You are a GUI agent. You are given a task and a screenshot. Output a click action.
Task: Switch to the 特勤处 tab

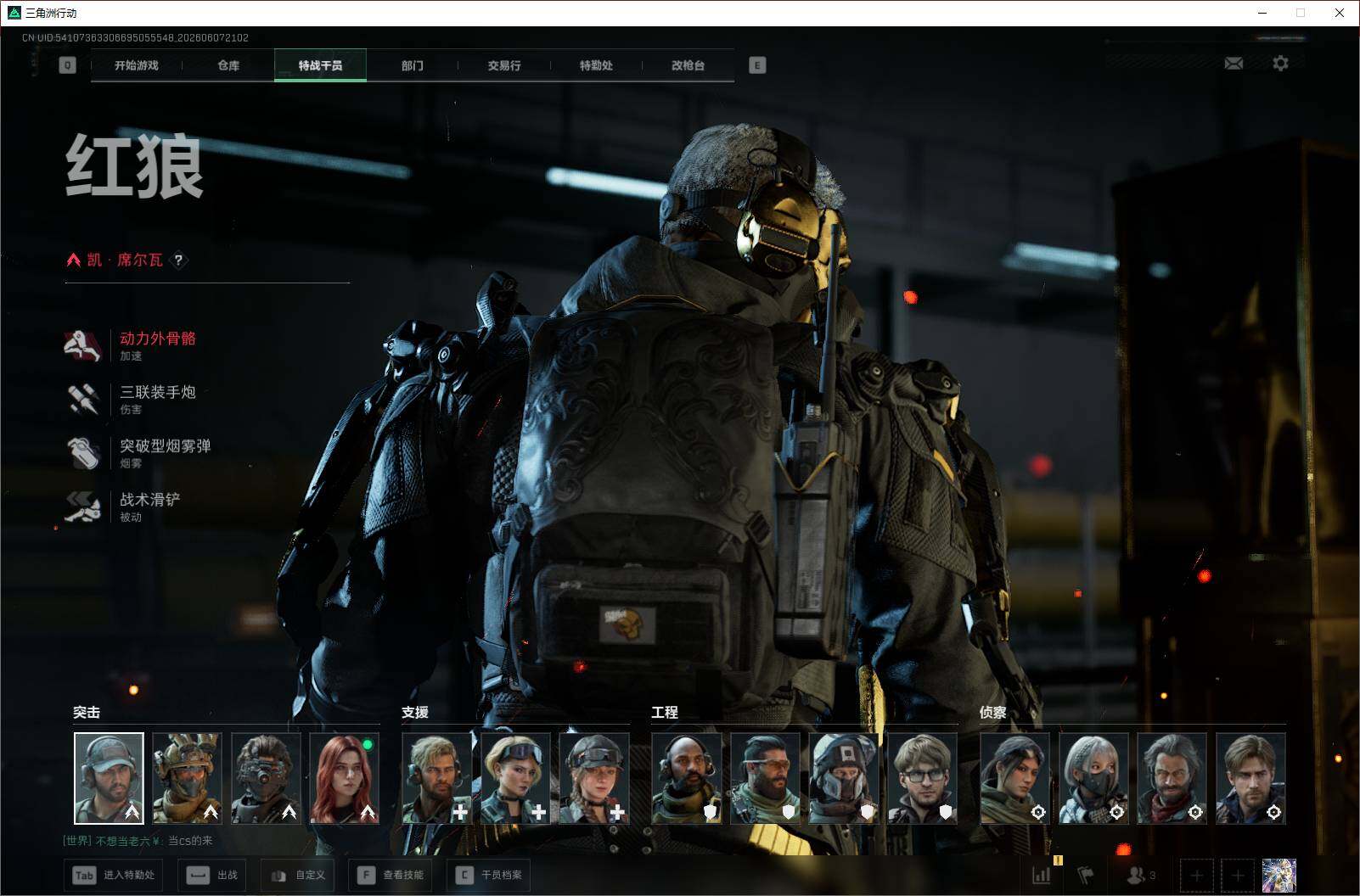(x=596, y=65)
